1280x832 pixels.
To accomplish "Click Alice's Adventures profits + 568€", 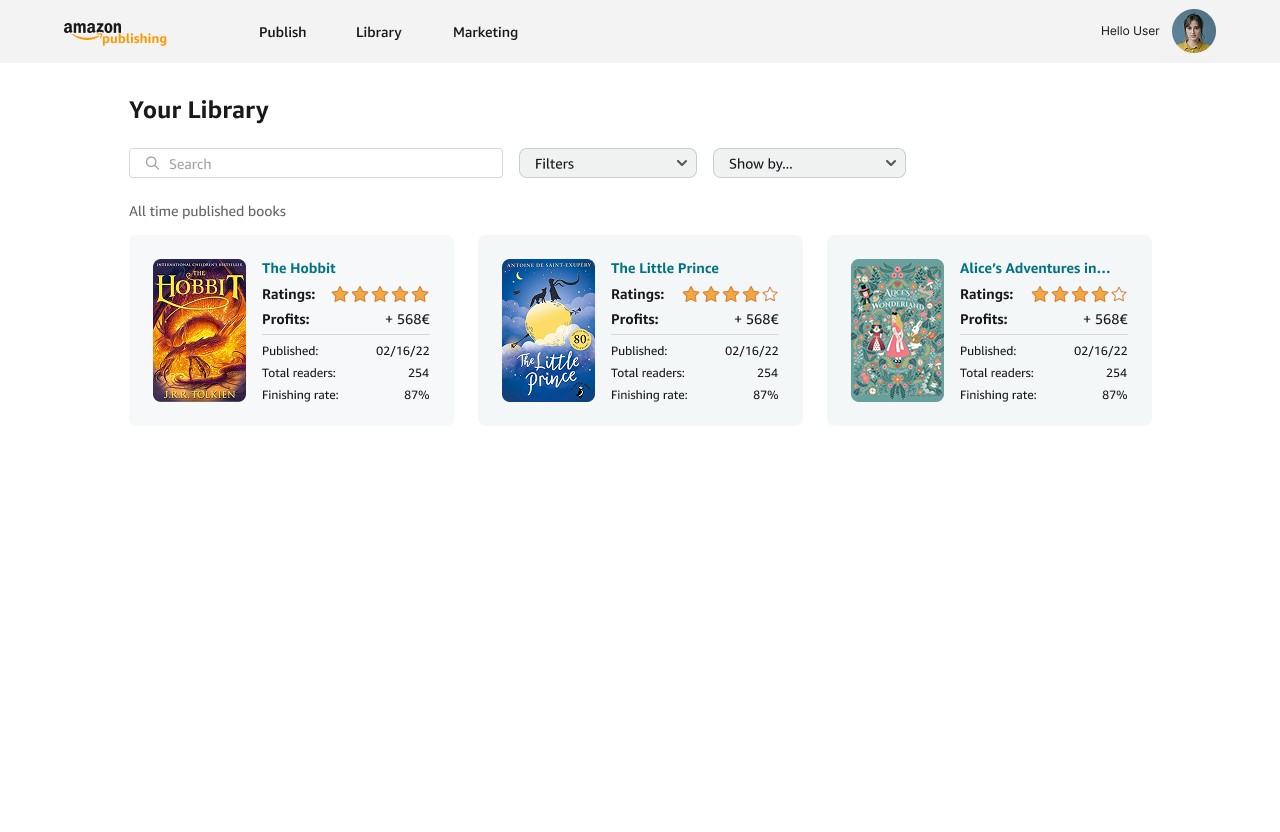I will [x=1105, y=319].
